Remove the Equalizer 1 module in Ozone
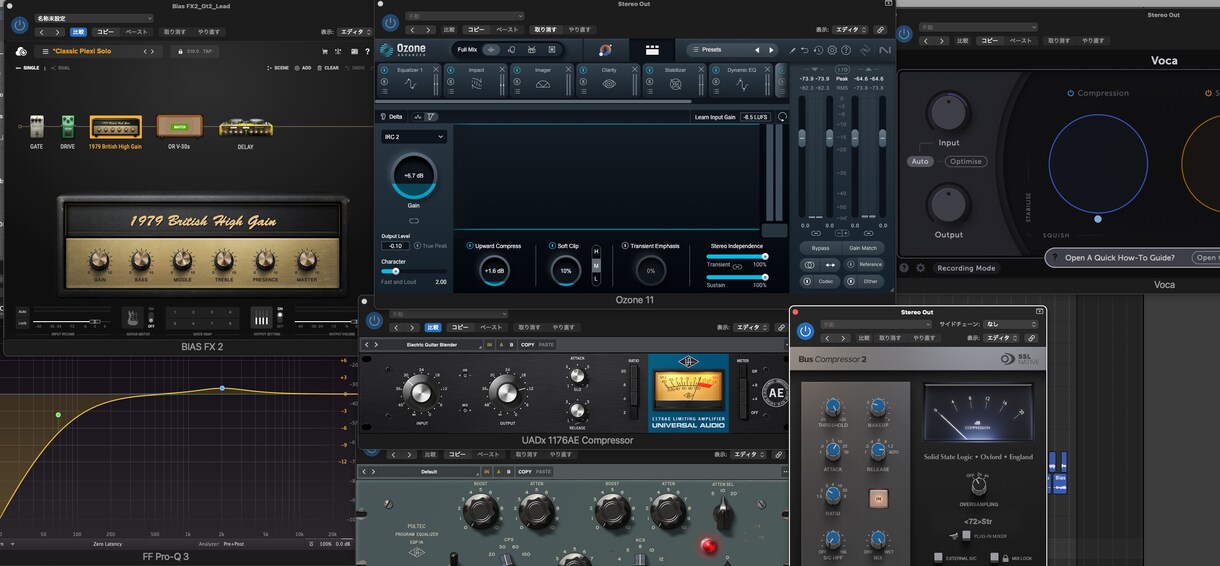The width and height of the screenshot is (1220, 566). (434, 70)
